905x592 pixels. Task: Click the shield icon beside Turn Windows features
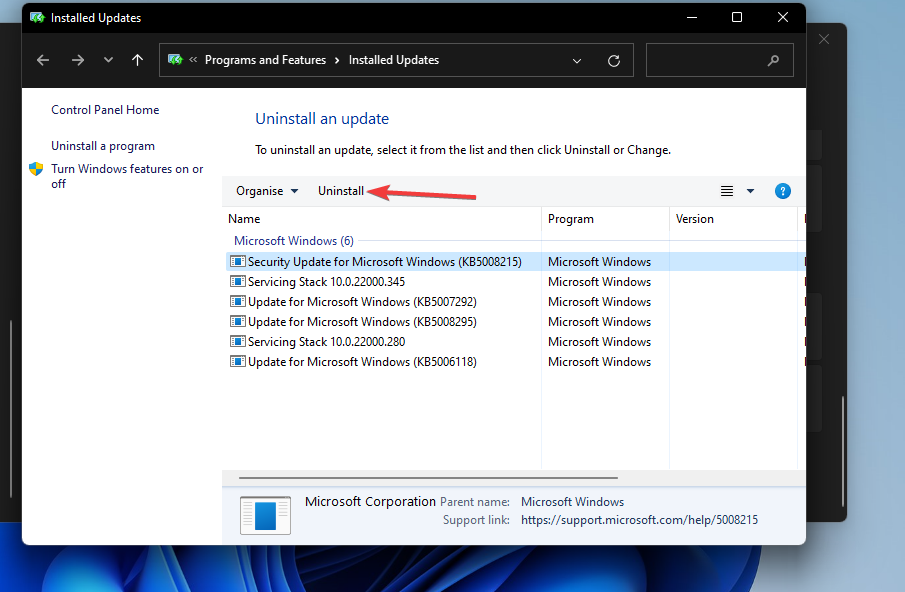pos(36,169)
